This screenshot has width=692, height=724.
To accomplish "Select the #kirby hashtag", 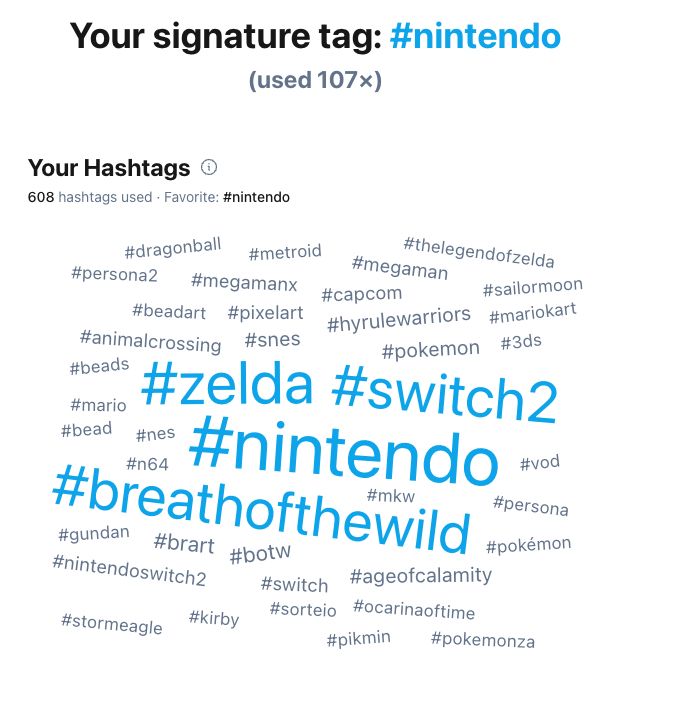I will (x=214, y=618).
